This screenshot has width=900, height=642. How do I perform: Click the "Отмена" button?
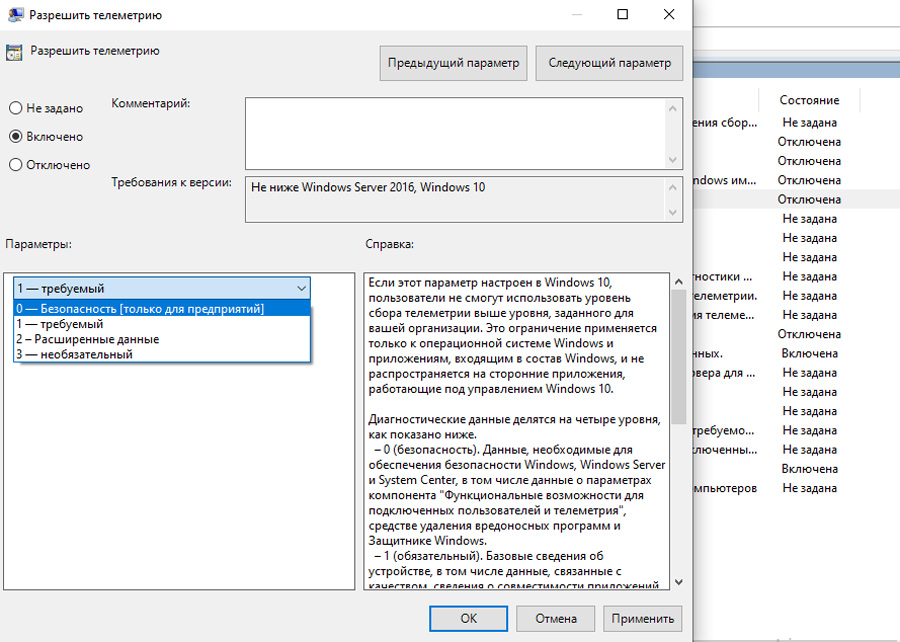(556, 618)
